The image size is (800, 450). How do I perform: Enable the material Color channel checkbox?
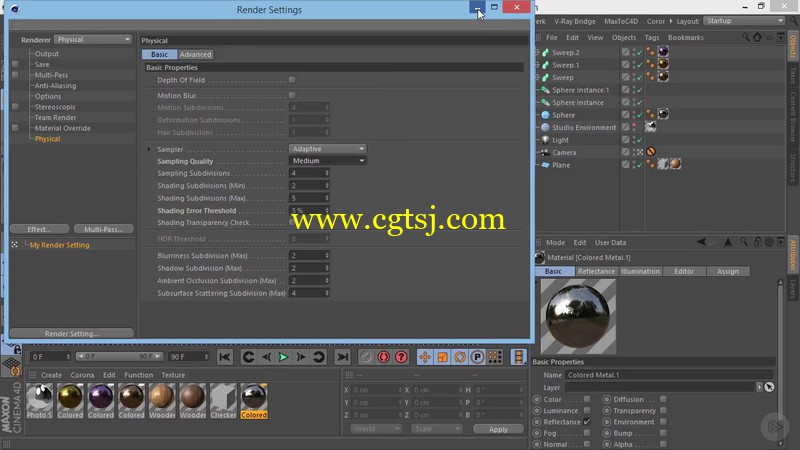[x=587, y=399]
